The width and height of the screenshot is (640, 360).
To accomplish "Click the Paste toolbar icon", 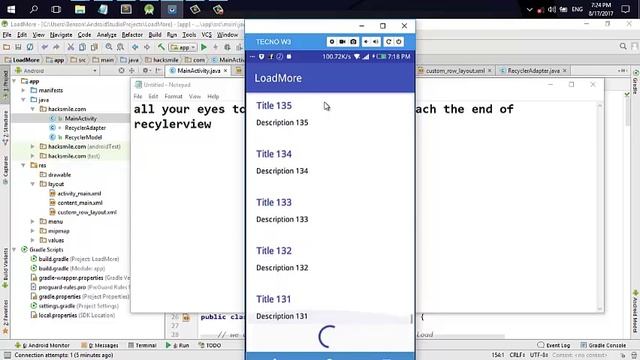I will [x=94, y=47].
